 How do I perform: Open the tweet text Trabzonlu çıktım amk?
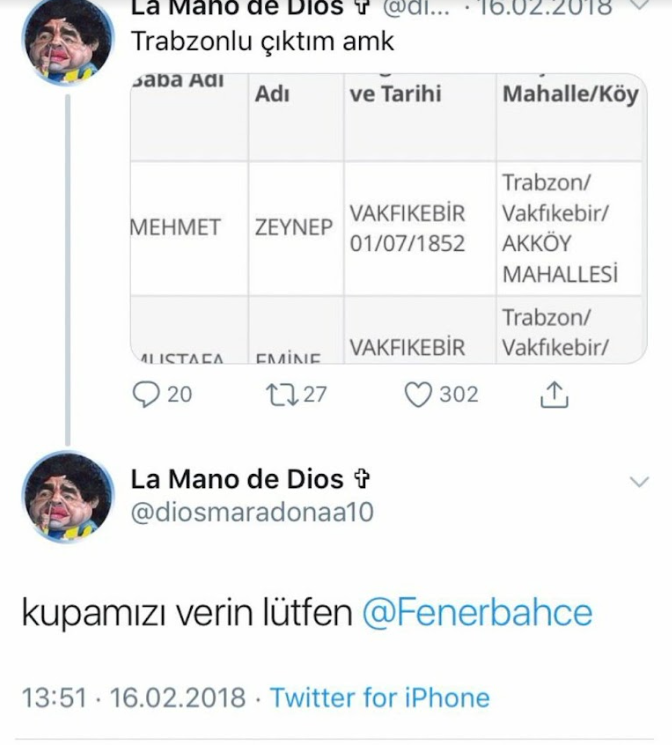[x=263, y=43]
